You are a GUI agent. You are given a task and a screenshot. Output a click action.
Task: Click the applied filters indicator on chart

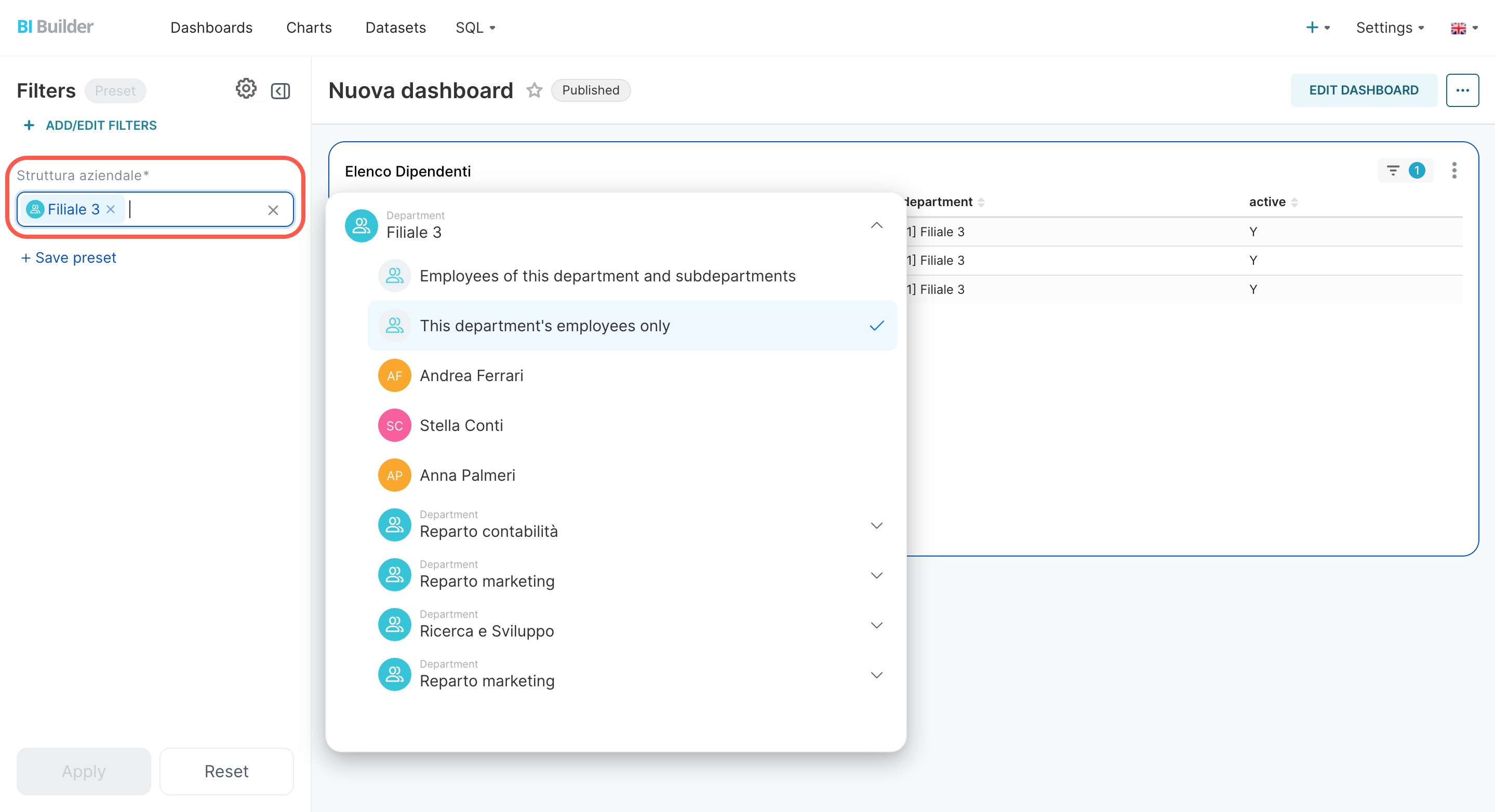[1405, 170]
